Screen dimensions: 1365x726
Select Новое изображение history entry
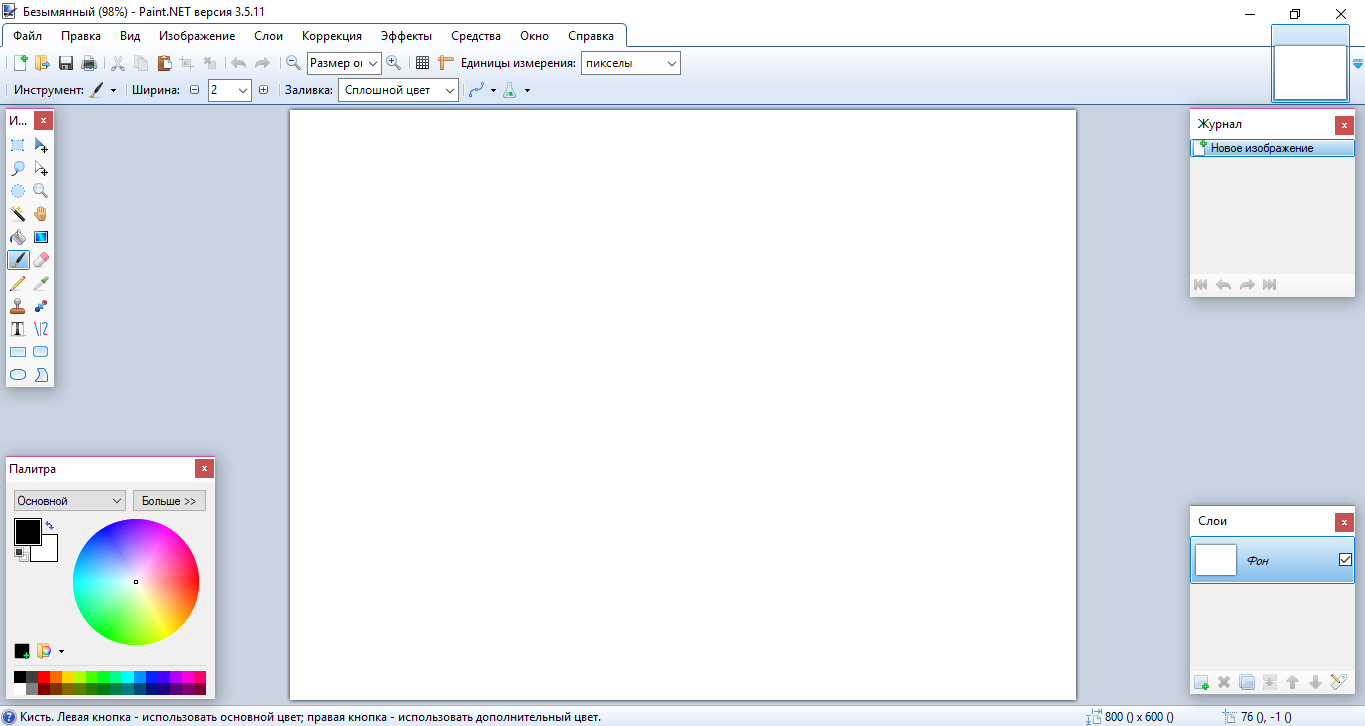click(1272, 148)
